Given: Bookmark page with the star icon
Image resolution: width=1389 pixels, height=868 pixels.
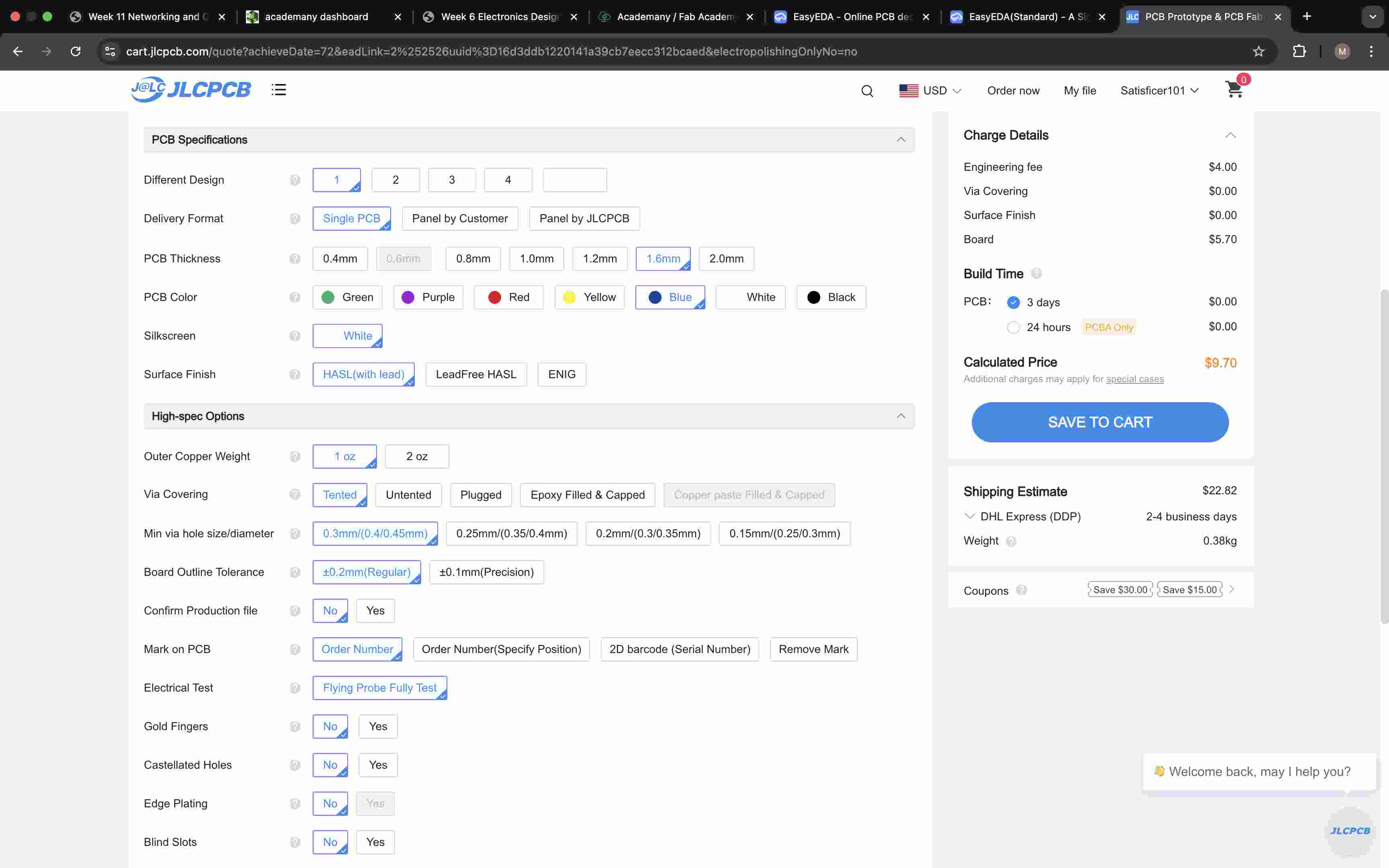Looking at the screenshot, I should click(1258, 52).
